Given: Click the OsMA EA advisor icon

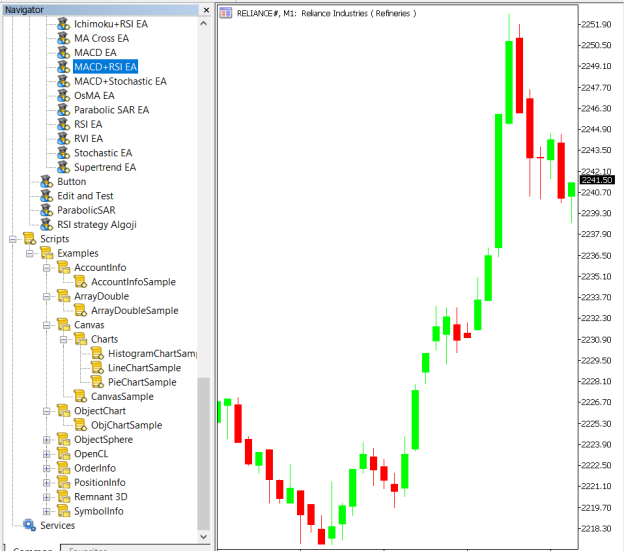Looking at the screenshot, I should click(x=63, y=96).
